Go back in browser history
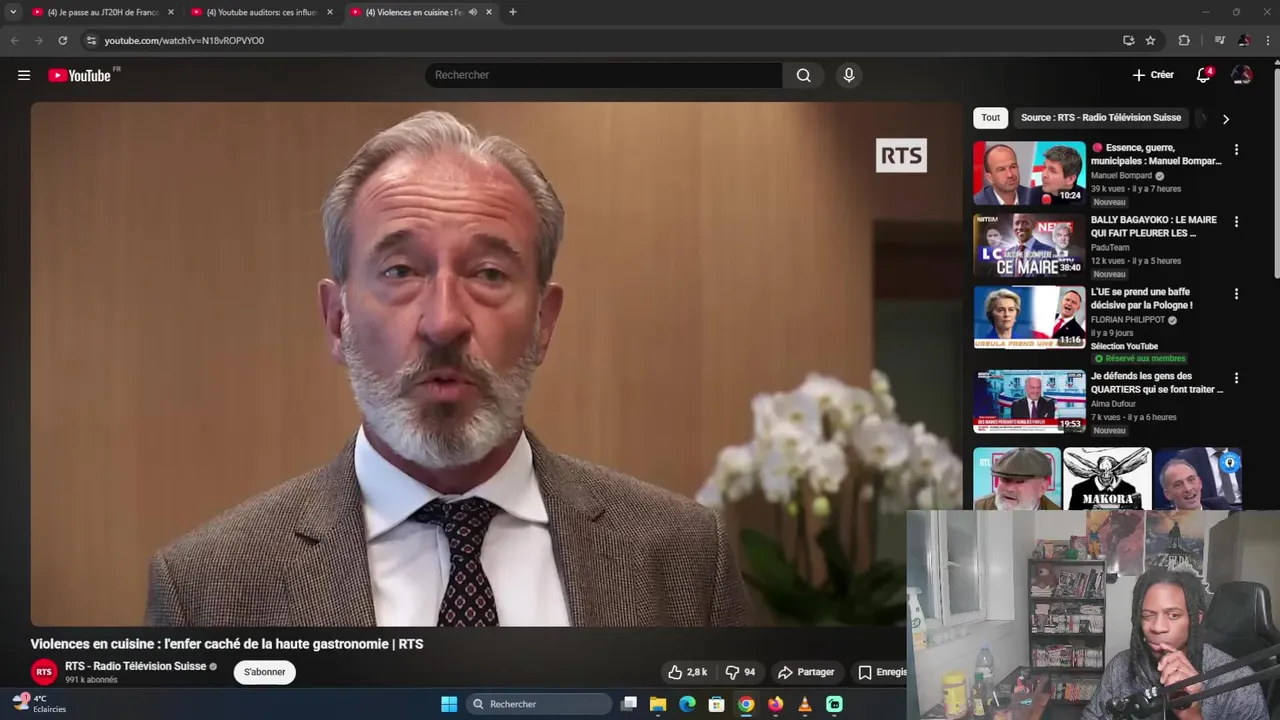The height and width of the screenshot is (720, 1280). coord(14,41)
